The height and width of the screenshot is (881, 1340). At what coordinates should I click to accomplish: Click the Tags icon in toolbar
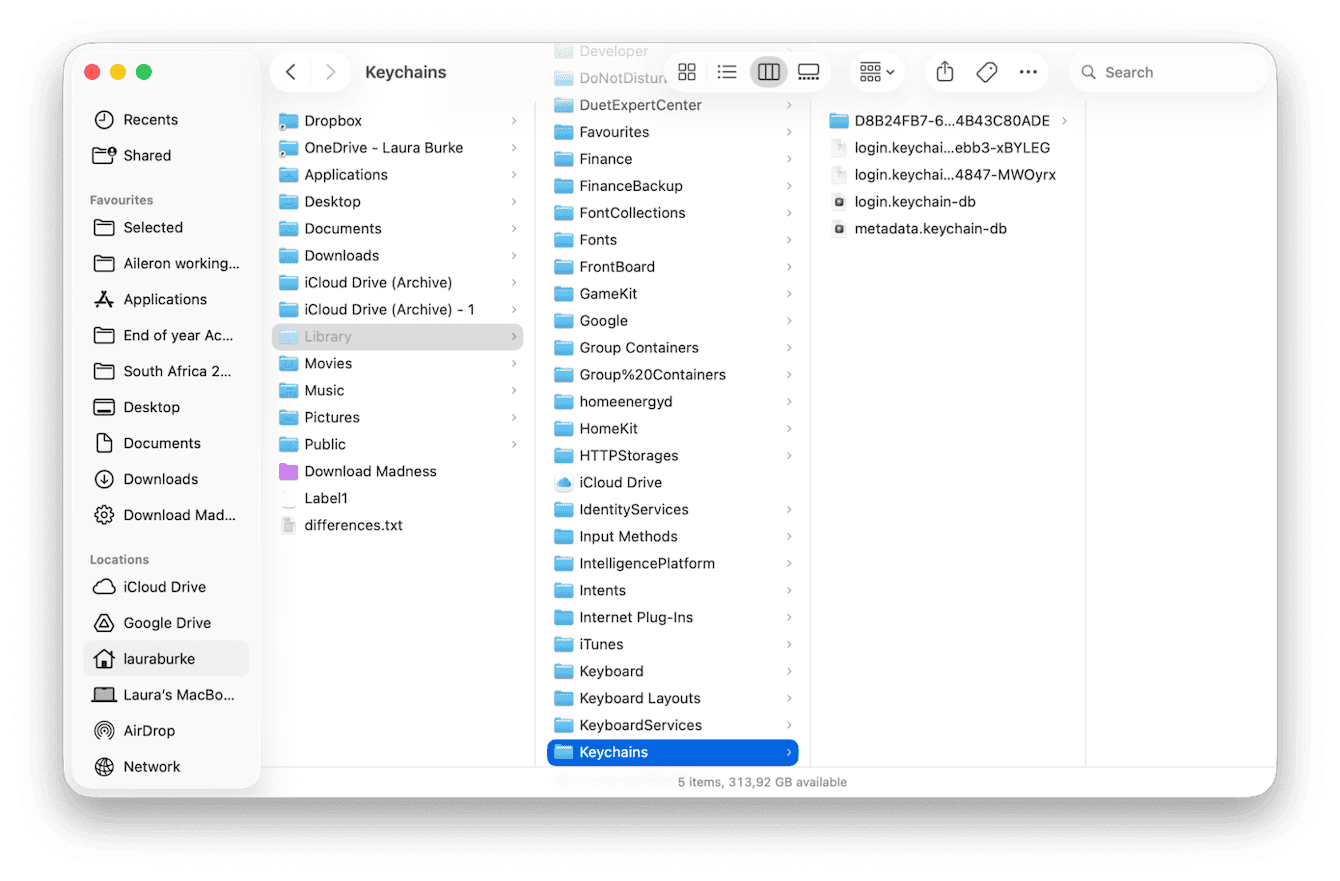point(986,71)
